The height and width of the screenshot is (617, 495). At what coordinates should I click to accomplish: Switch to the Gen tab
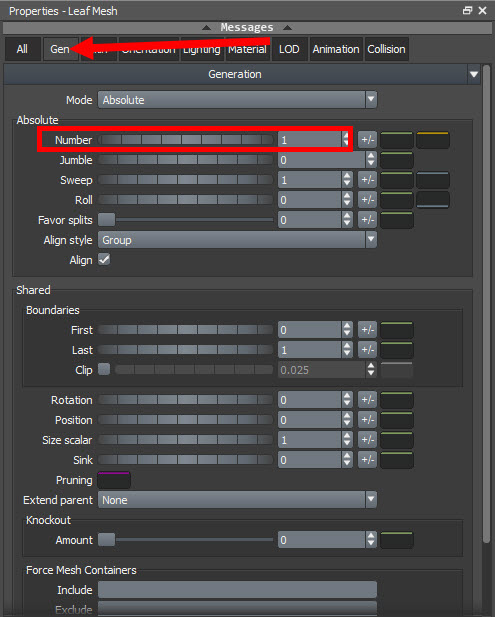[60, 49]
